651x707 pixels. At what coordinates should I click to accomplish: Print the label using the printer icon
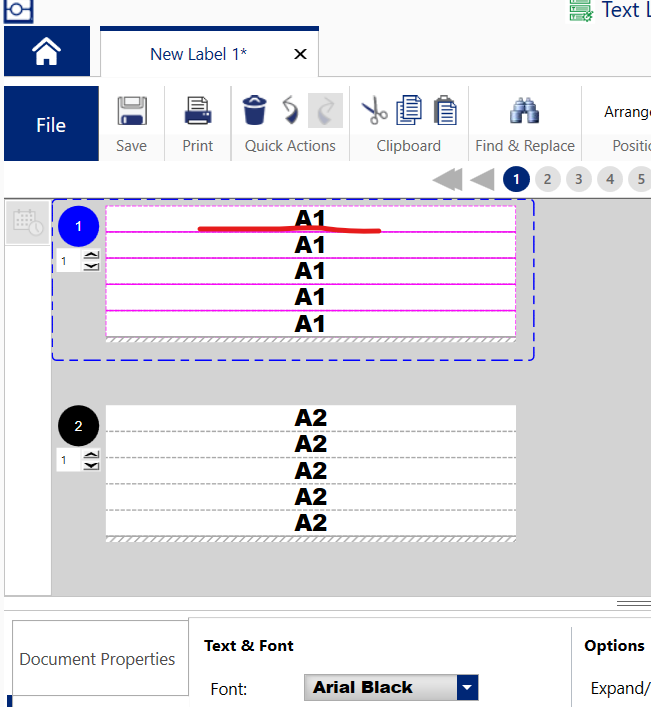click(x=198, y=110)
